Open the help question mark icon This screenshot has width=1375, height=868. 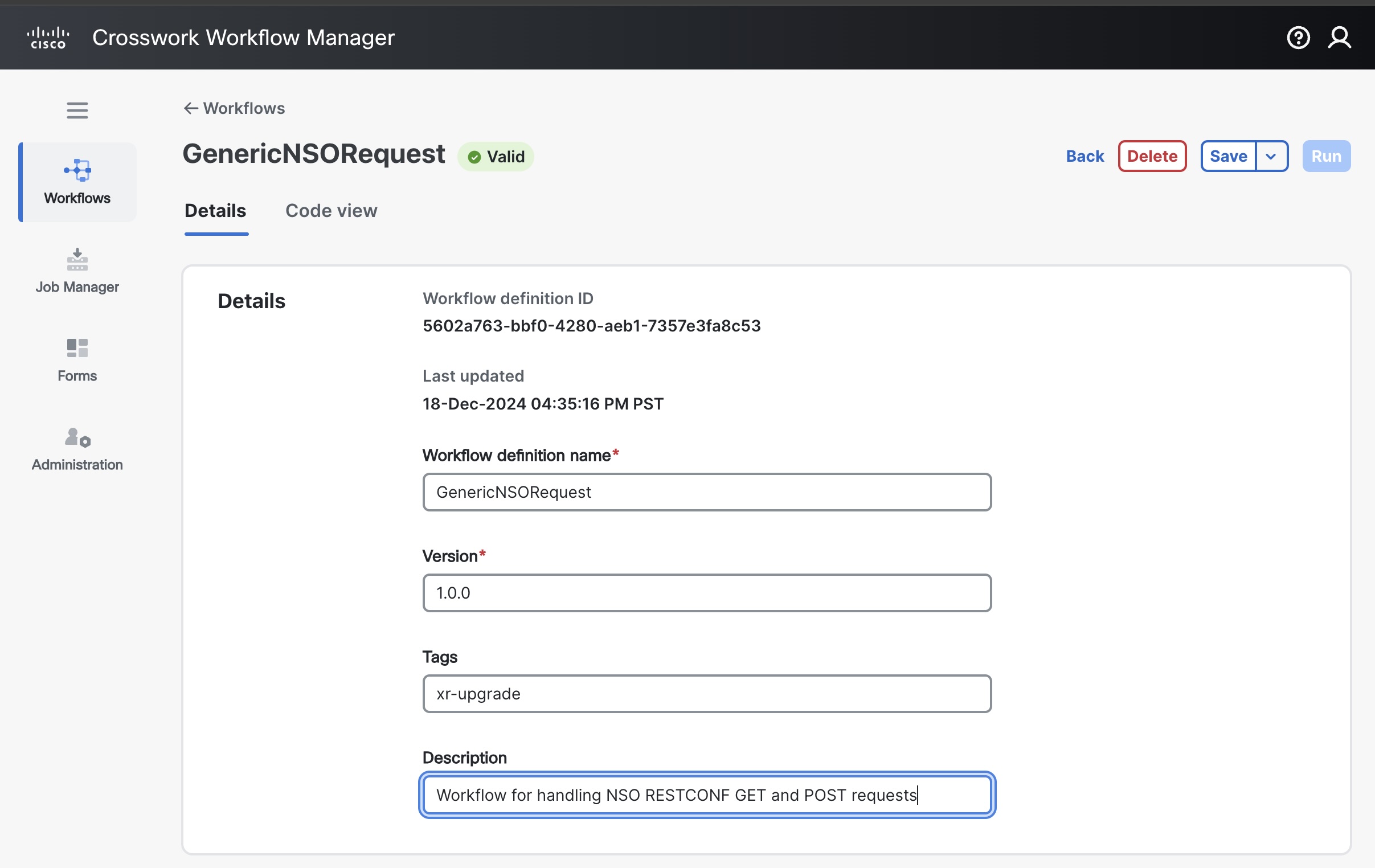(x=1298, y=38)
